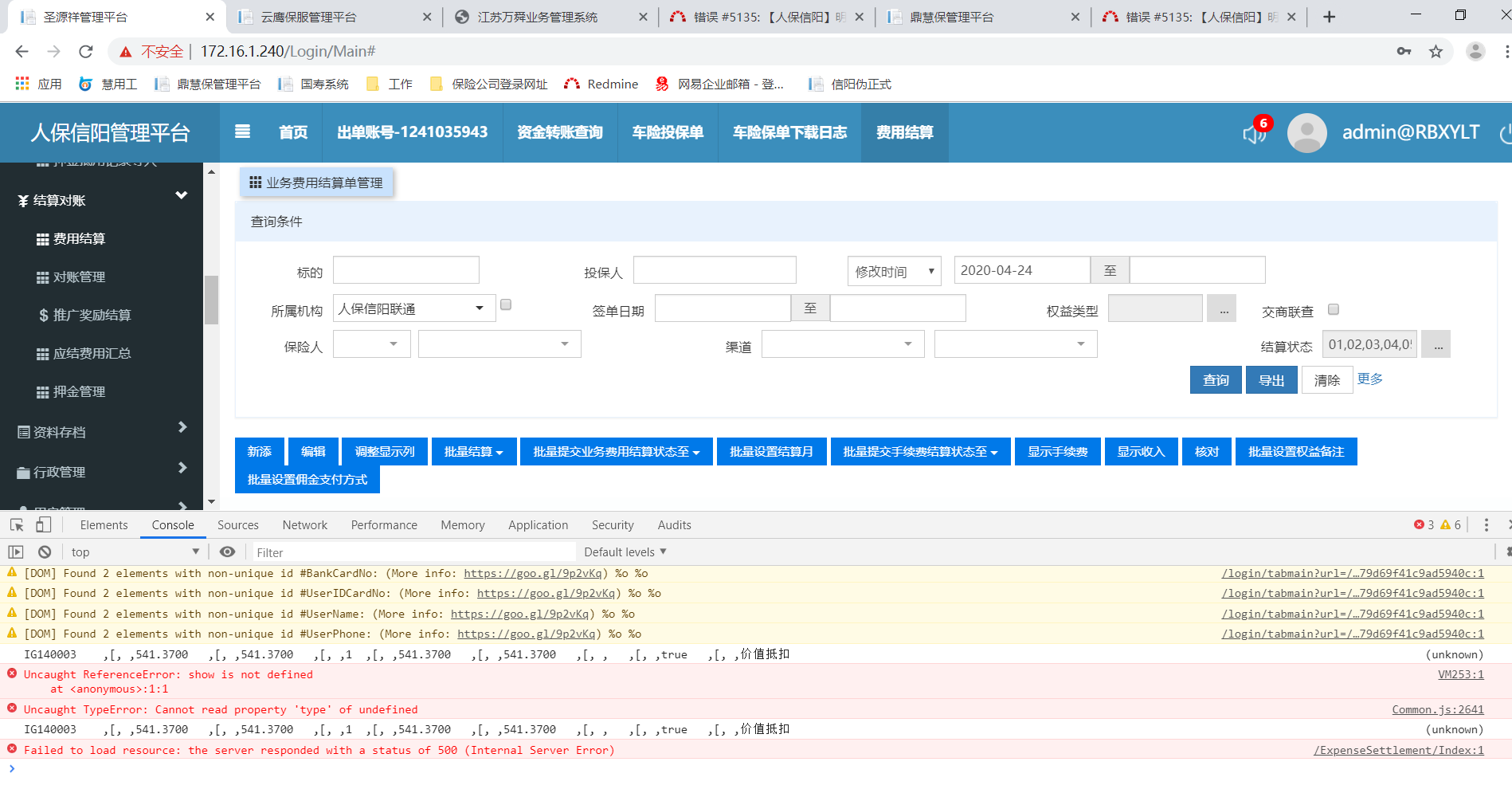Click the hamburger menu icon in header
Screen dimensions: 1512x793
[243, 132]
